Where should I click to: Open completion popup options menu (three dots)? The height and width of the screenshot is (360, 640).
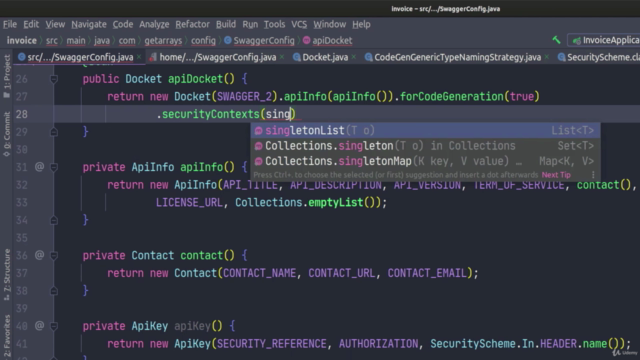(593, 175)
